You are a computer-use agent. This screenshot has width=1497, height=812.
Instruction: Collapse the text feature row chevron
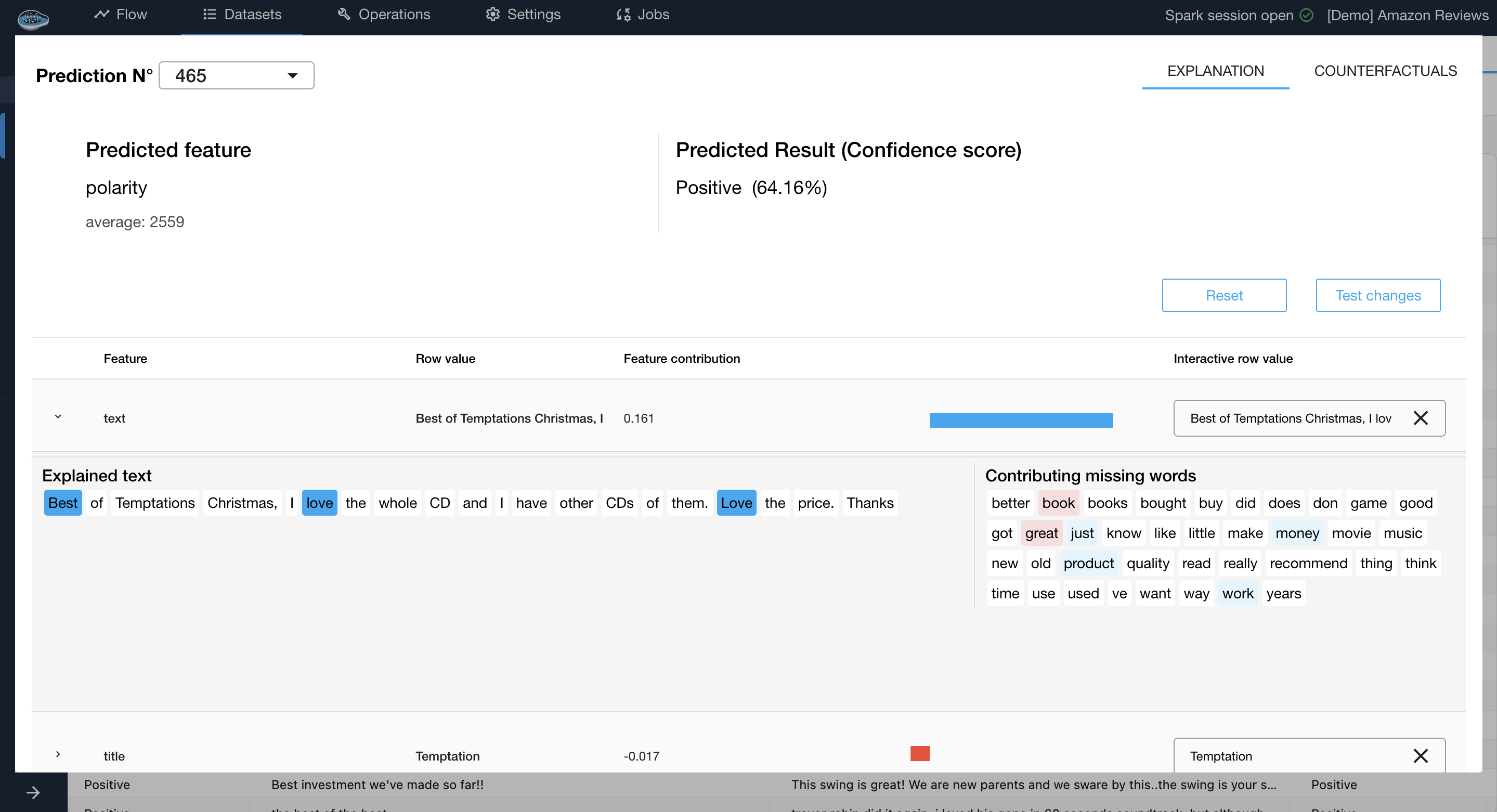pos(58,416)
